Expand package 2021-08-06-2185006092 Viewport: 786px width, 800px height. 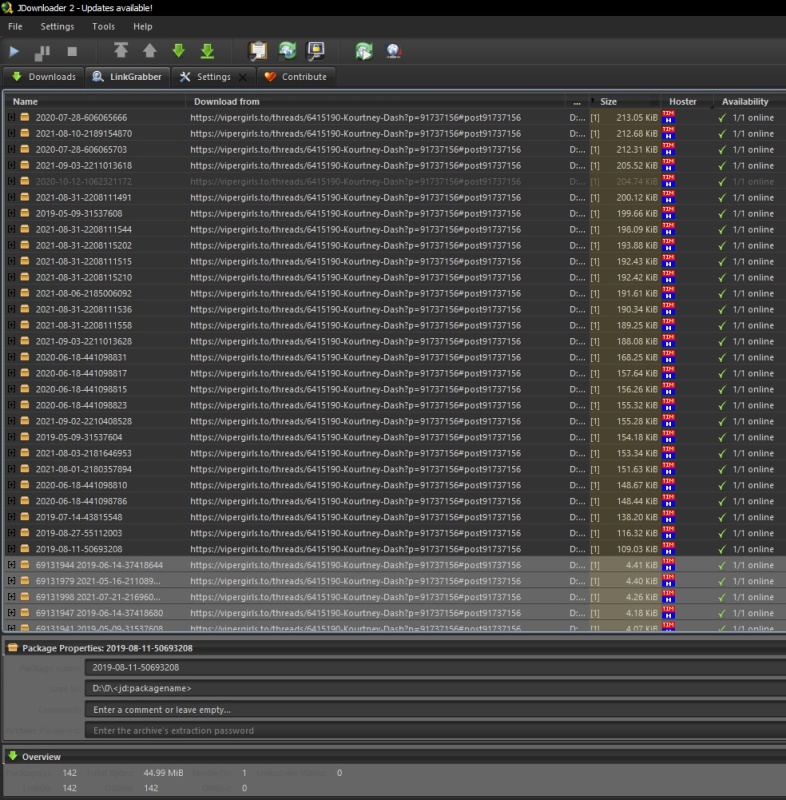pyautogui.click(x=11, y=293)
